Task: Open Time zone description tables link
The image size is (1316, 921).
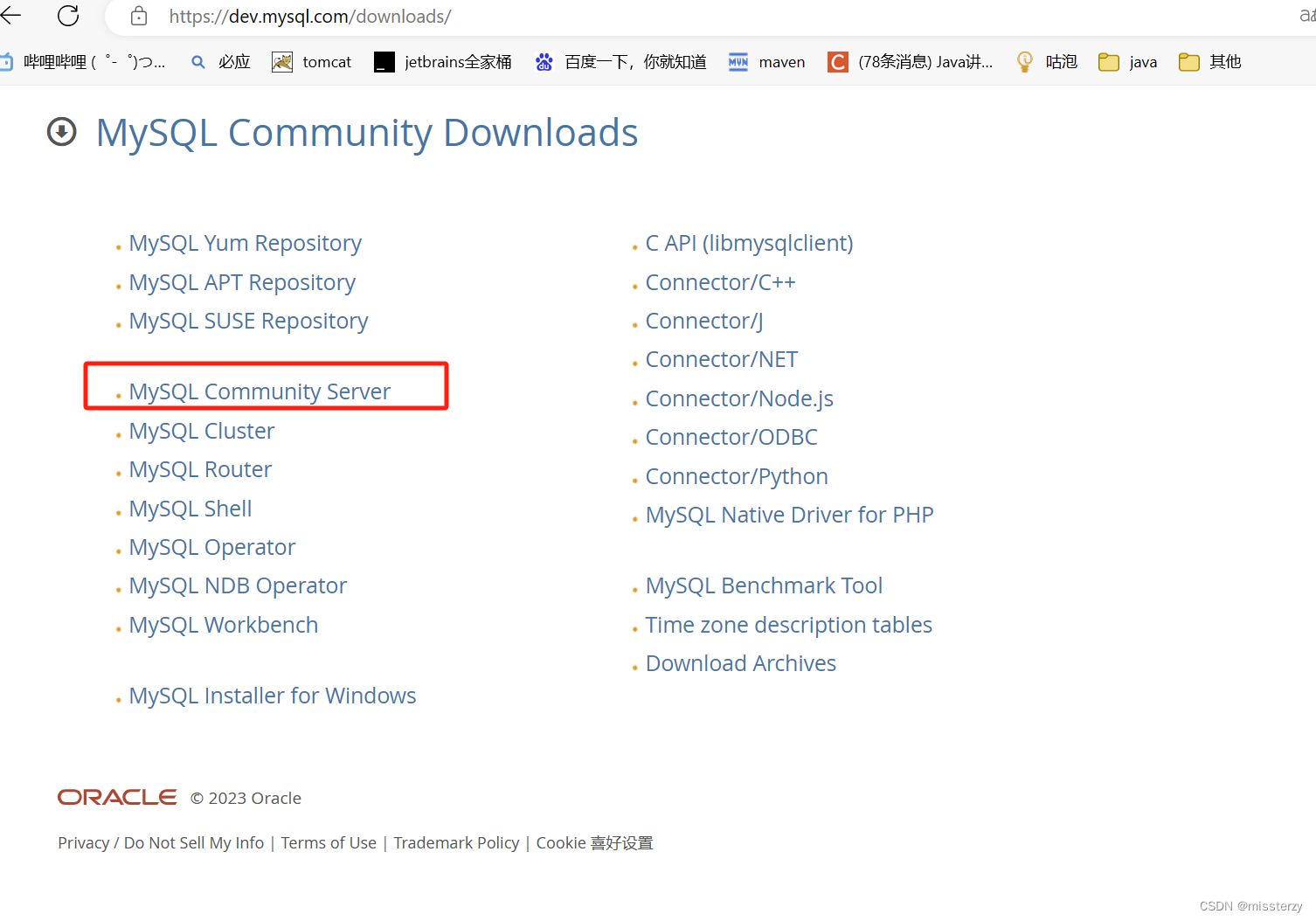Action: 788,625
